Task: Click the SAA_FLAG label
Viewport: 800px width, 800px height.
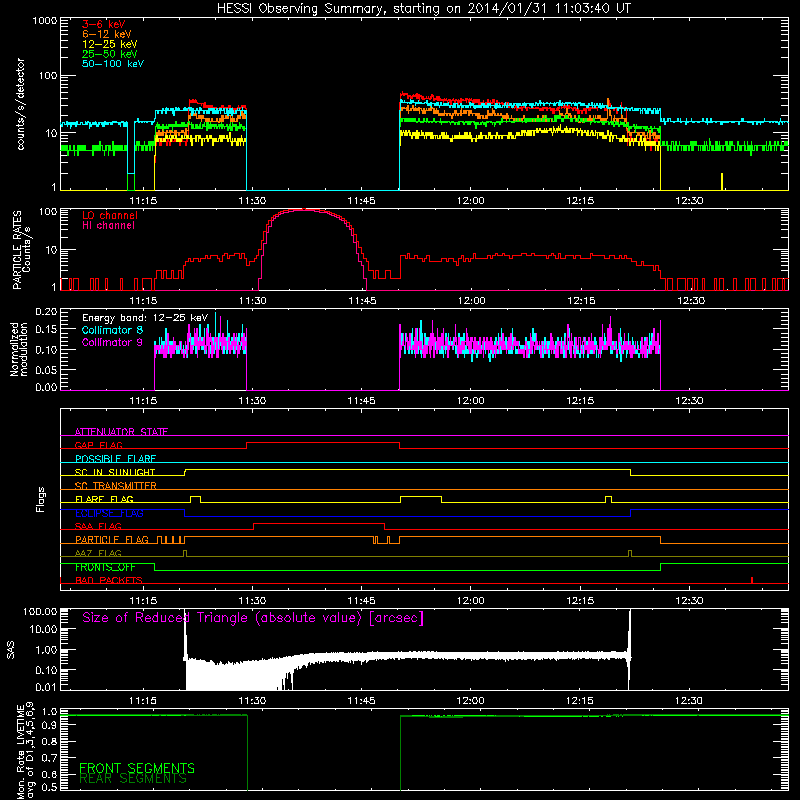Action: (x=98, y=526)
